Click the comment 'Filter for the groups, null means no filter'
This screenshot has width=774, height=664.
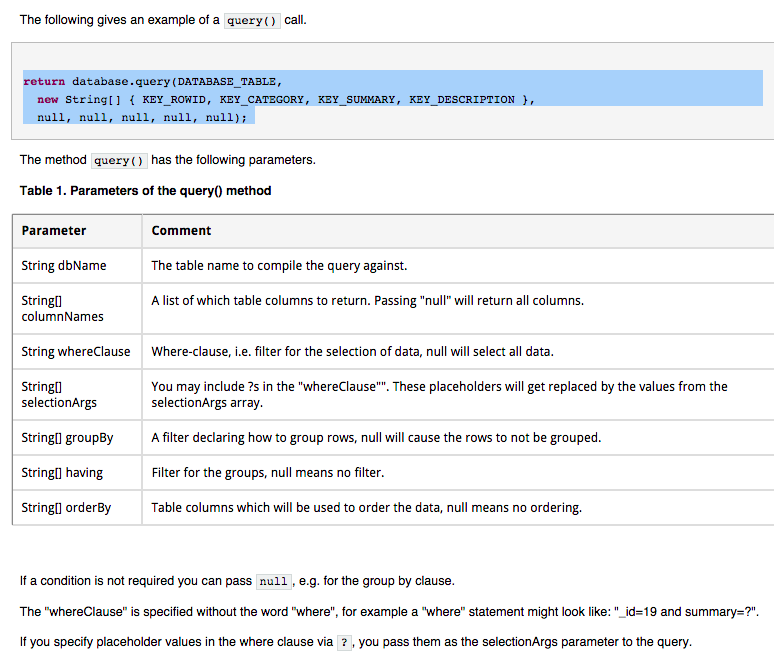268,472
